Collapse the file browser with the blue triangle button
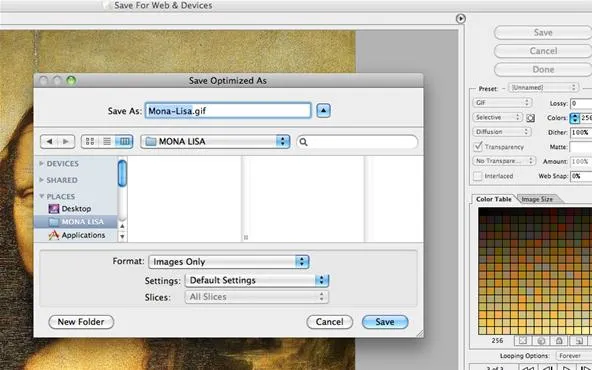The image size is (592, 370). pyautogui.click(x=324, y=111)
